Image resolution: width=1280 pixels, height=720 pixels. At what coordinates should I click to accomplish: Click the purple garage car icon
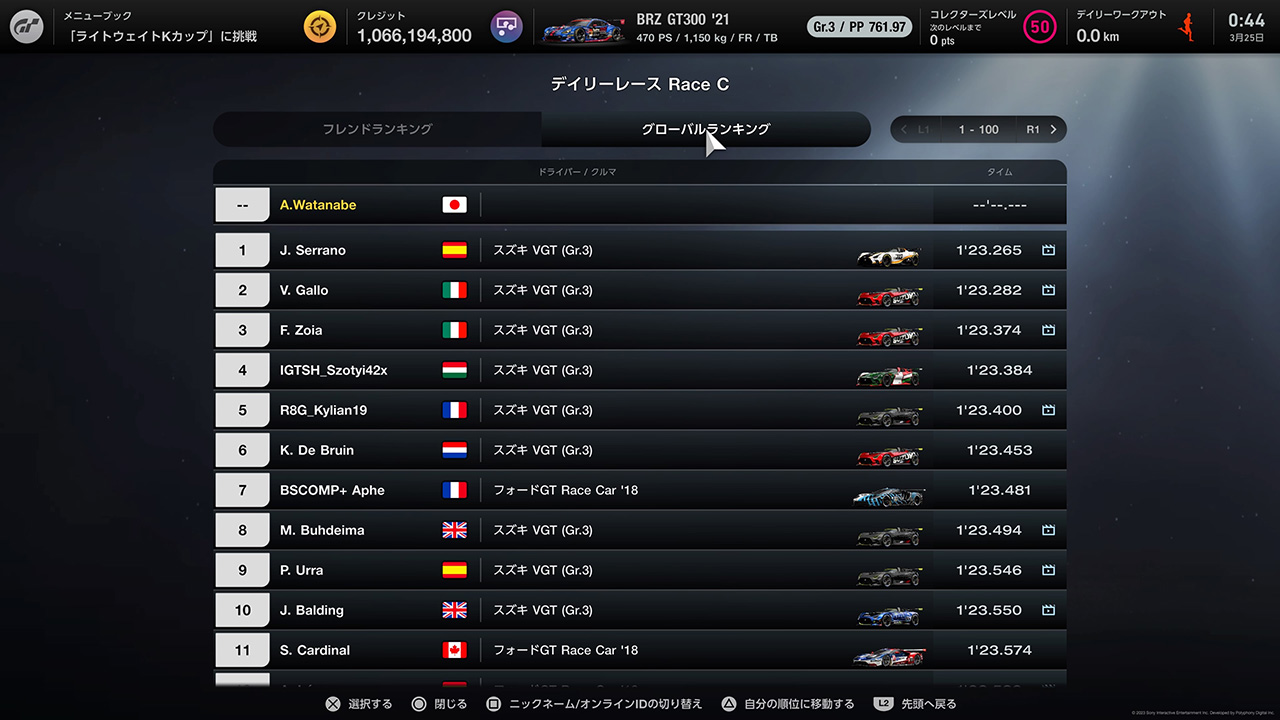click(x=507, y=27)
